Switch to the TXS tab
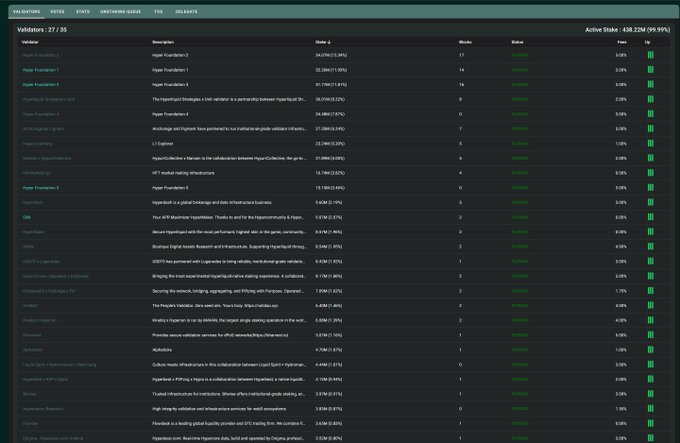 158,12
